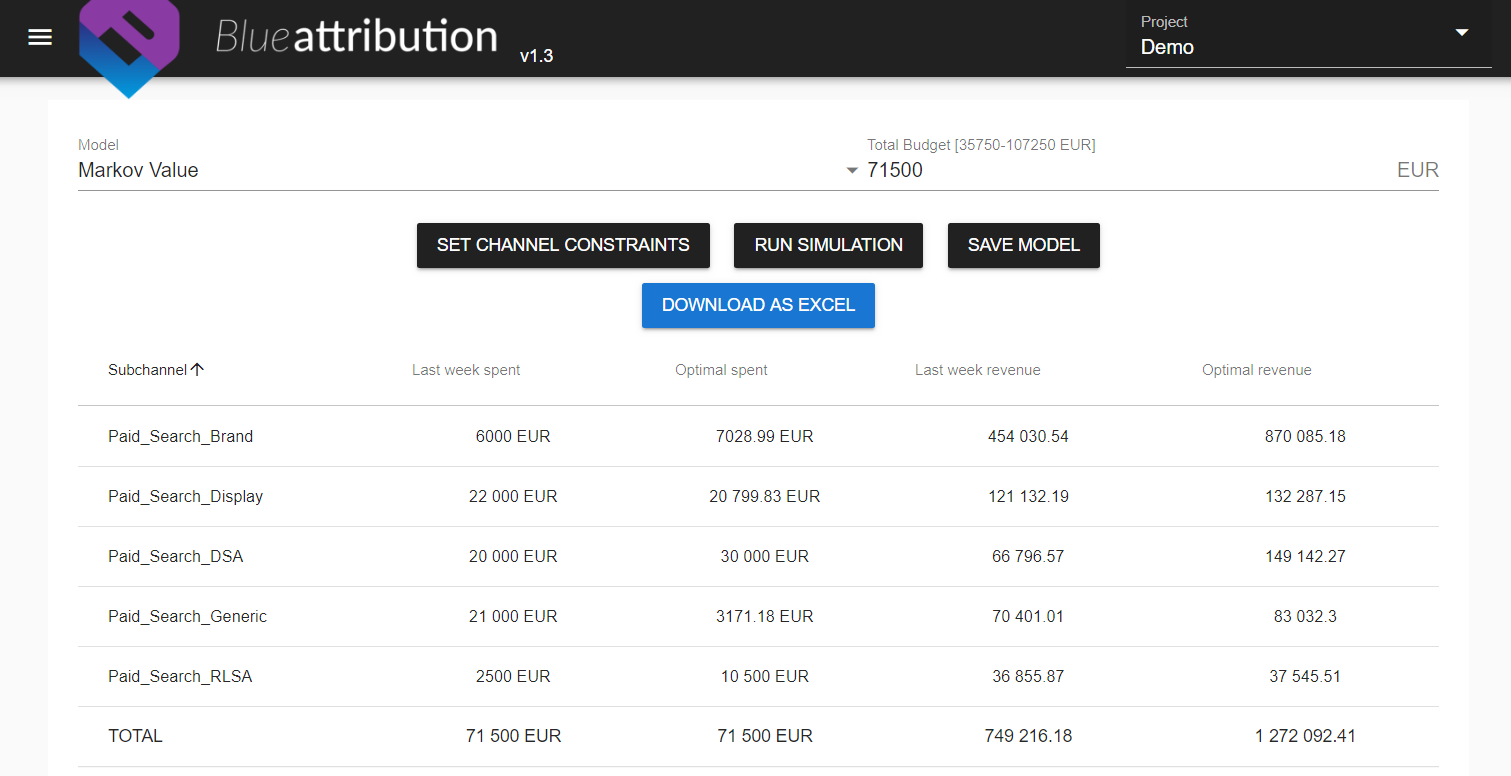Click the Set Channel Constraints button
This screenshot has width=1511, height=776.
coord(563,245)
